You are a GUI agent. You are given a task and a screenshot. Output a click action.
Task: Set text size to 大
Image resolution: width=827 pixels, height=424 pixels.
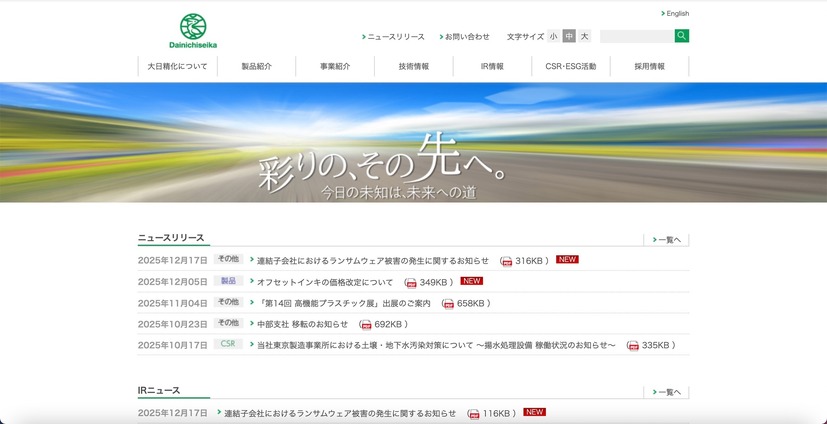point(584,36)
